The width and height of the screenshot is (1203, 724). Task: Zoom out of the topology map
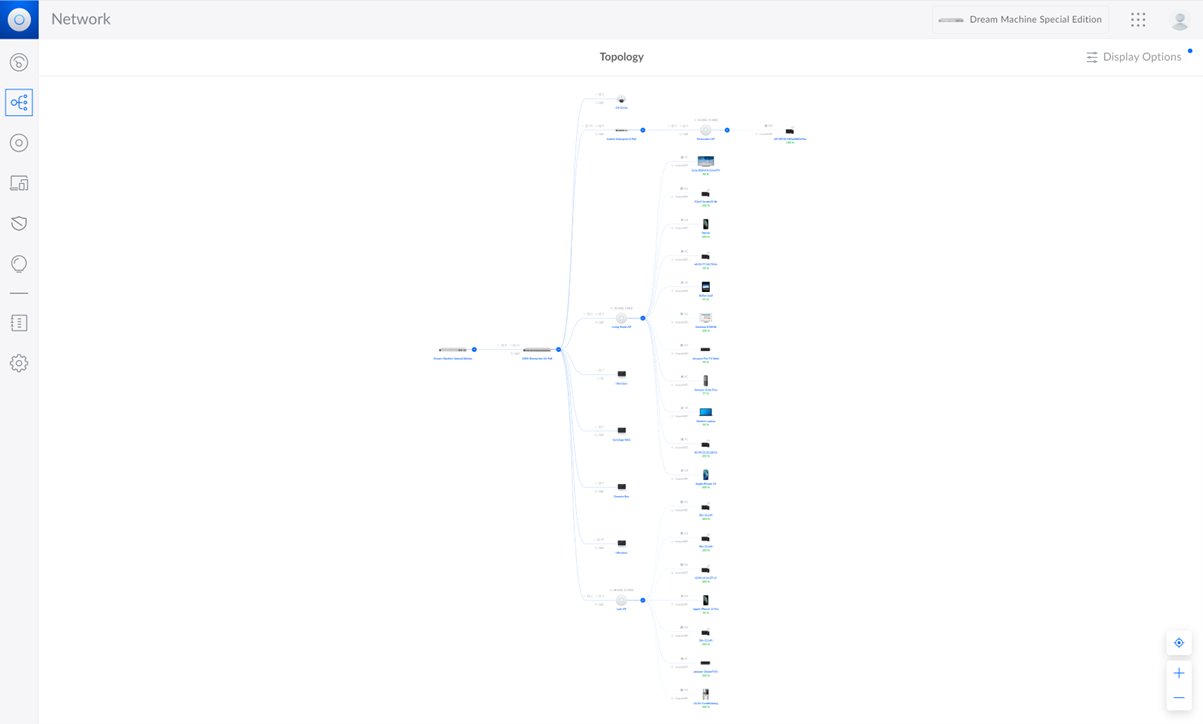(x=1179, y=698)
